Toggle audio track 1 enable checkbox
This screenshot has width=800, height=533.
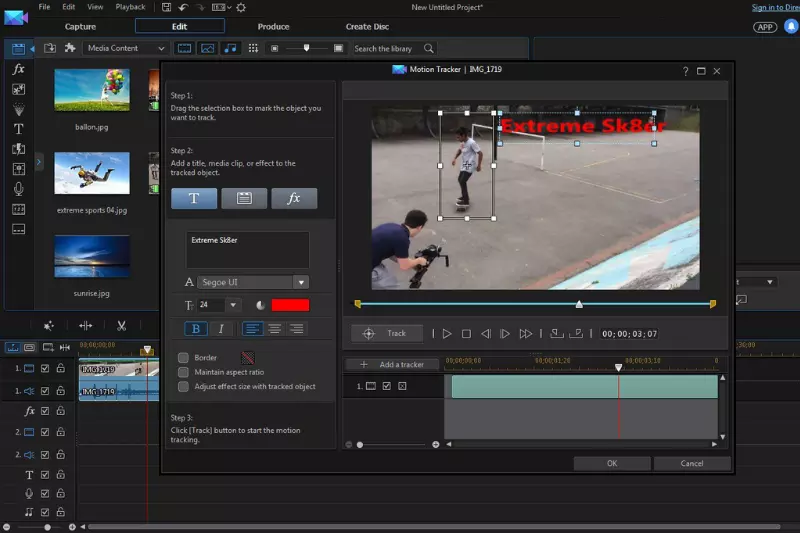click(45, 391)
